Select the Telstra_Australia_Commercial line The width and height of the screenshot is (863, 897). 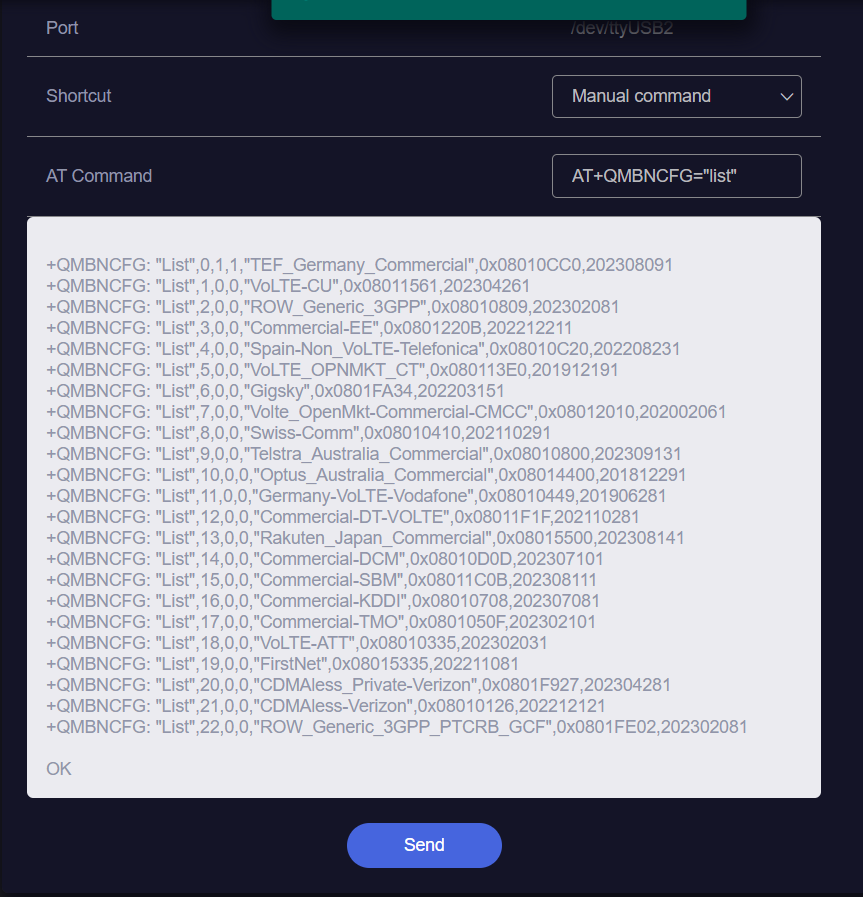[x=364, y=454]
